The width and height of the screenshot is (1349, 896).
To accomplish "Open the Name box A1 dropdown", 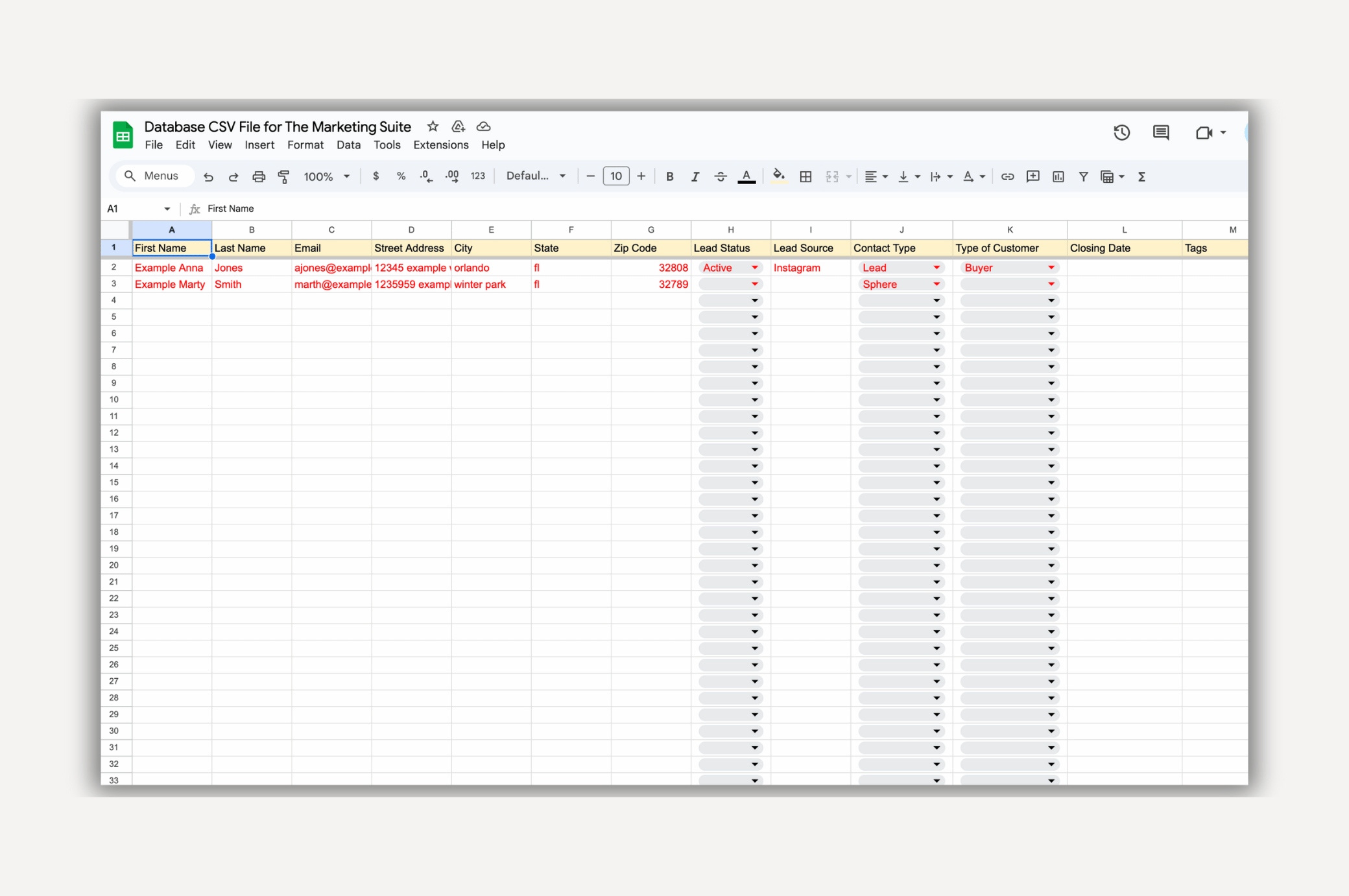I will coord(167,209).
